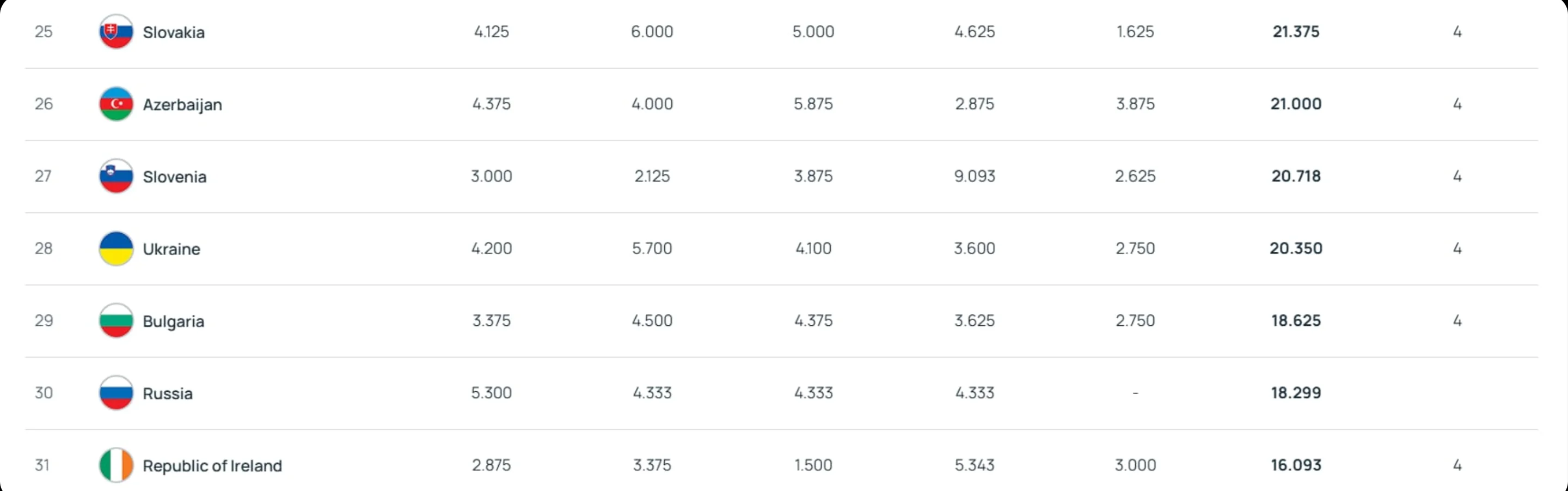Viewport: 1568px width, 491px height.
Task: Open the Ukraine country name link
Action: (171, 249)
